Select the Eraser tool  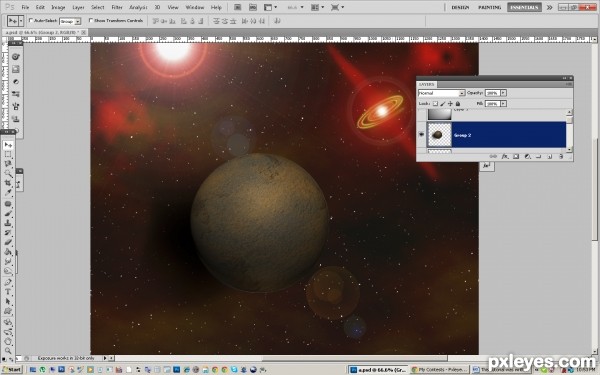click(x=8, y=242)
